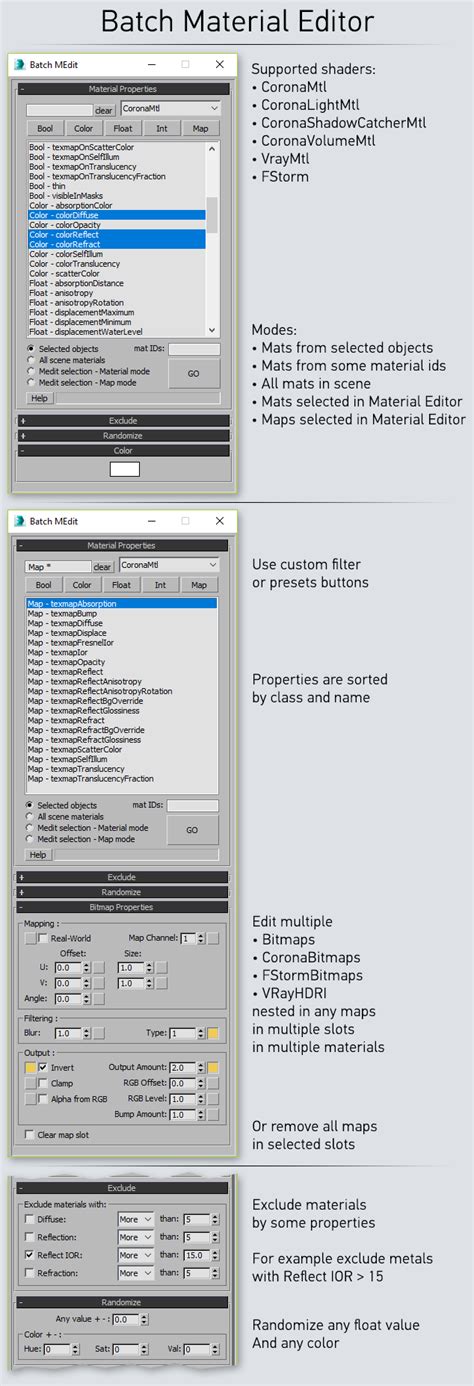This screenshot has height=1386, width=474.
Task: Open the More dropdown in the Reflection row
Action: (136, 1237)
